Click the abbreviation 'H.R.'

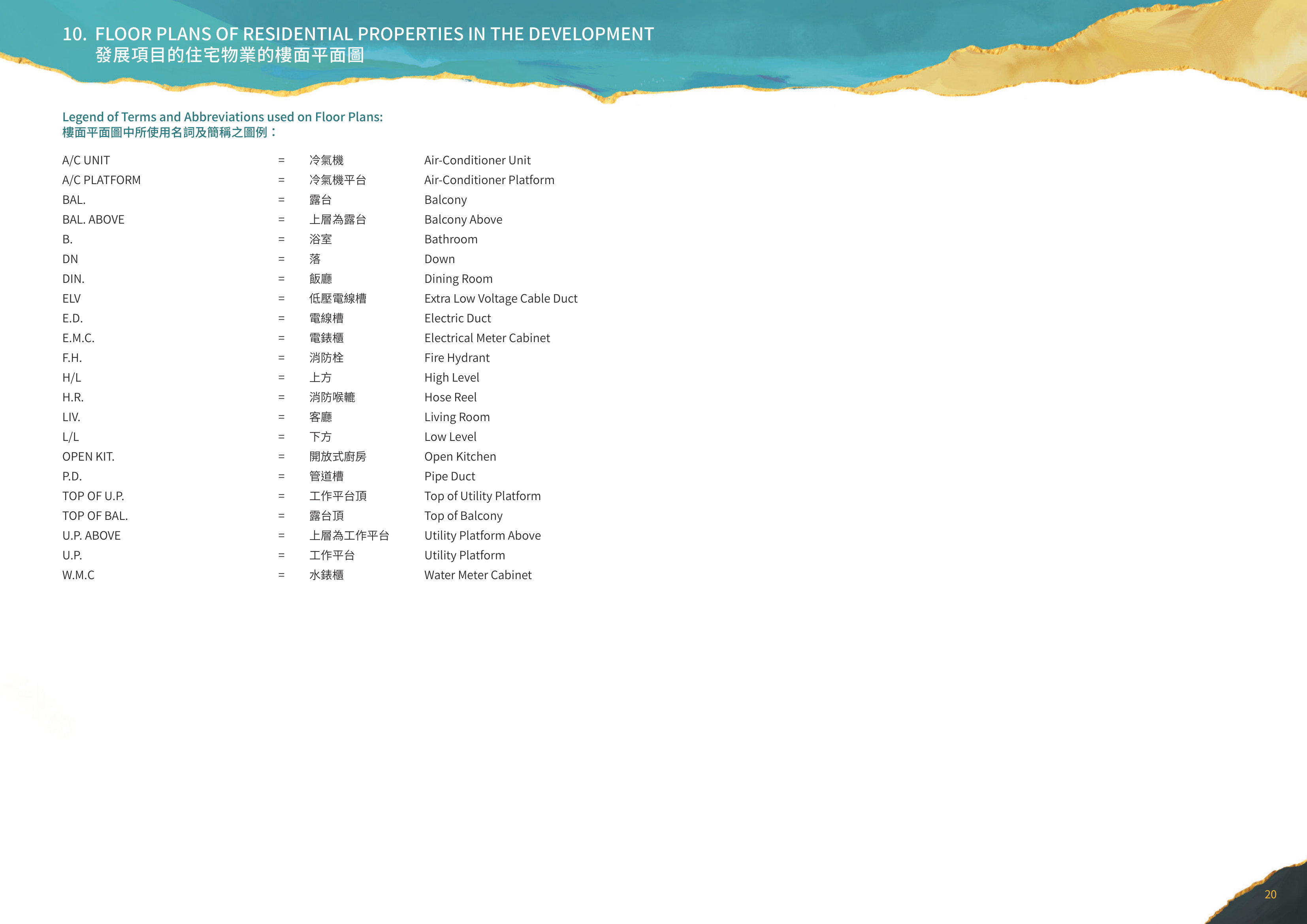72,397
